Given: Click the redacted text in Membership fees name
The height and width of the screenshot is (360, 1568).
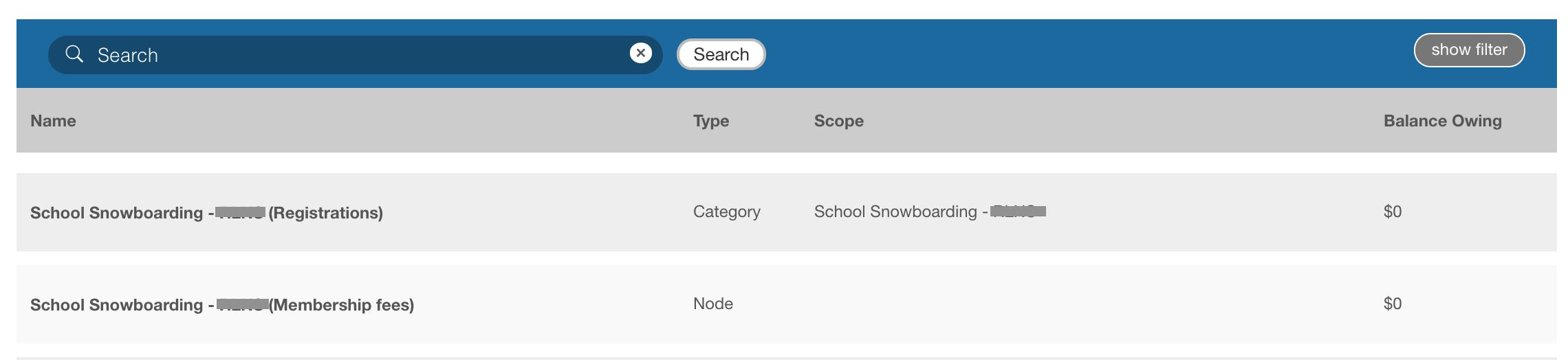Looking at the screenshot, I should pos(242,305).
